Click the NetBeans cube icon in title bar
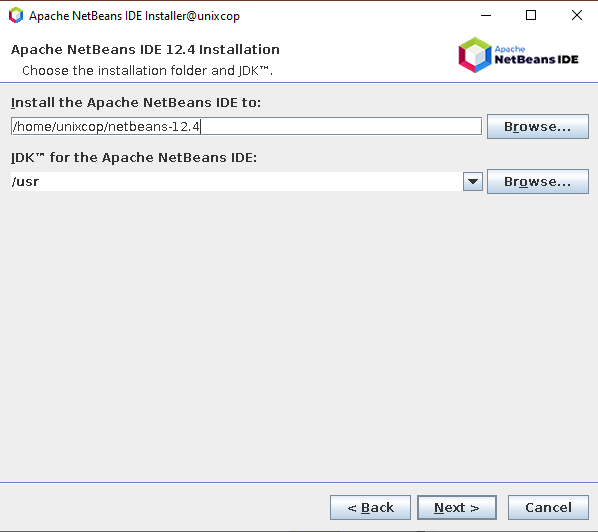This screenshot has width=598, height=532. [x=16, y=15]
